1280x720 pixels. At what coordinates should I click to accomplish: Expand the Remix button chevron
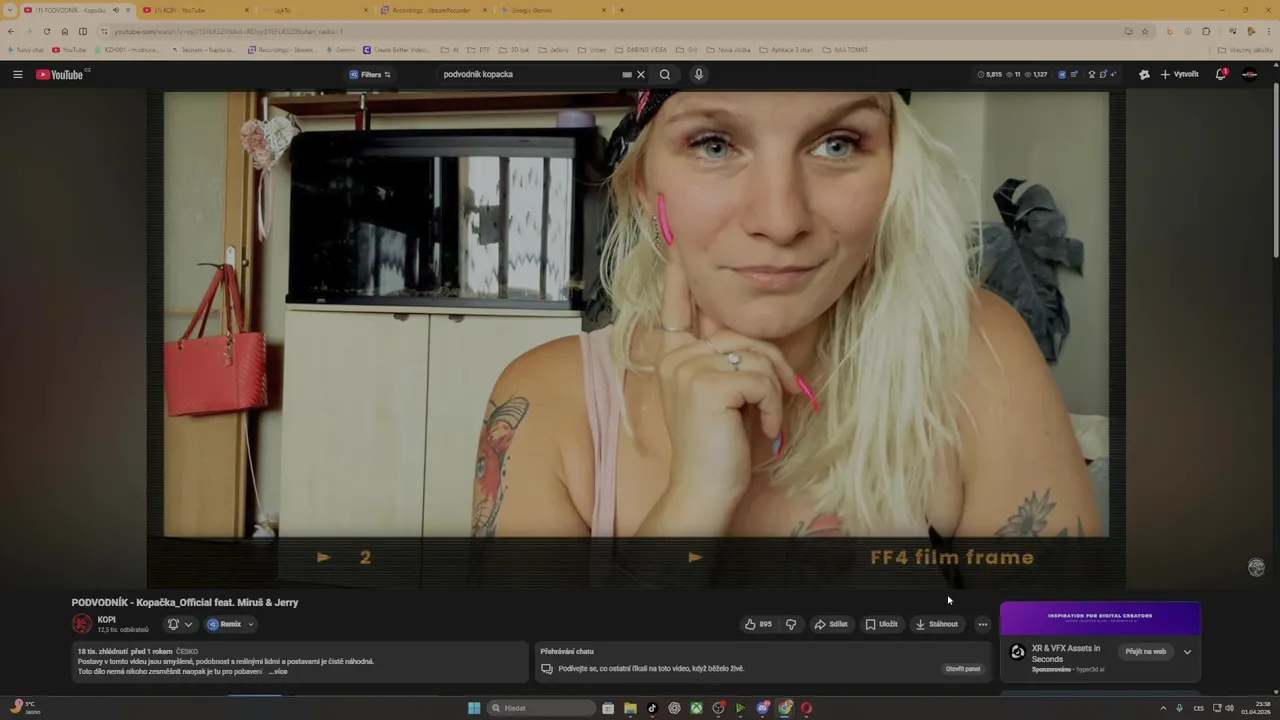tap(251, 624)
